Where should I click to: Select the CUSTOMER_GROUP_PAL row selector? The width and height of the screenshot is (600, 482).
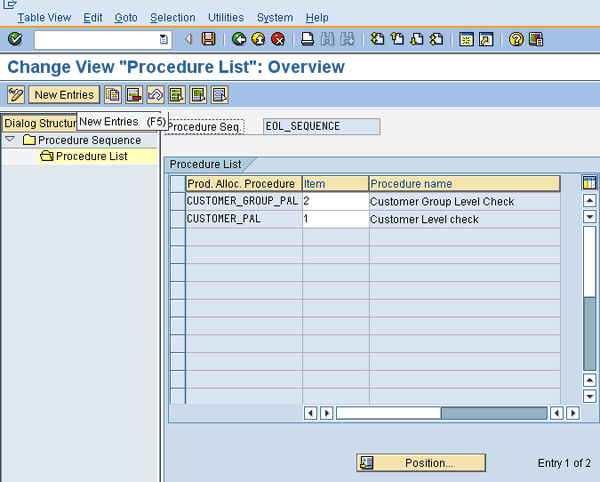tap(178, 202)
